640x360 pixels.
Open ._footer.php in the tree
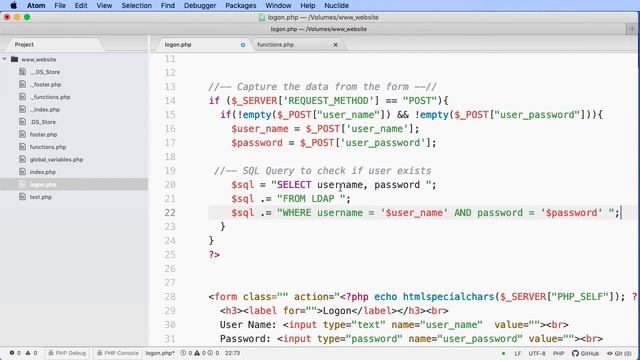tap(46, 84)
